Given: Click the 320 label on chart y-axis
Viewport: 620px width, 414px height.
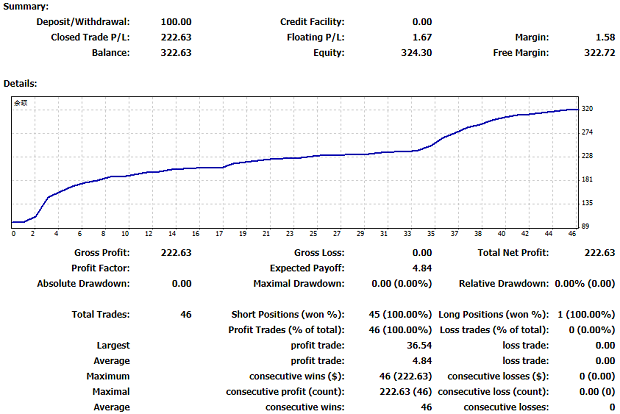Looking at the screenshot, I should coord(588,109).
